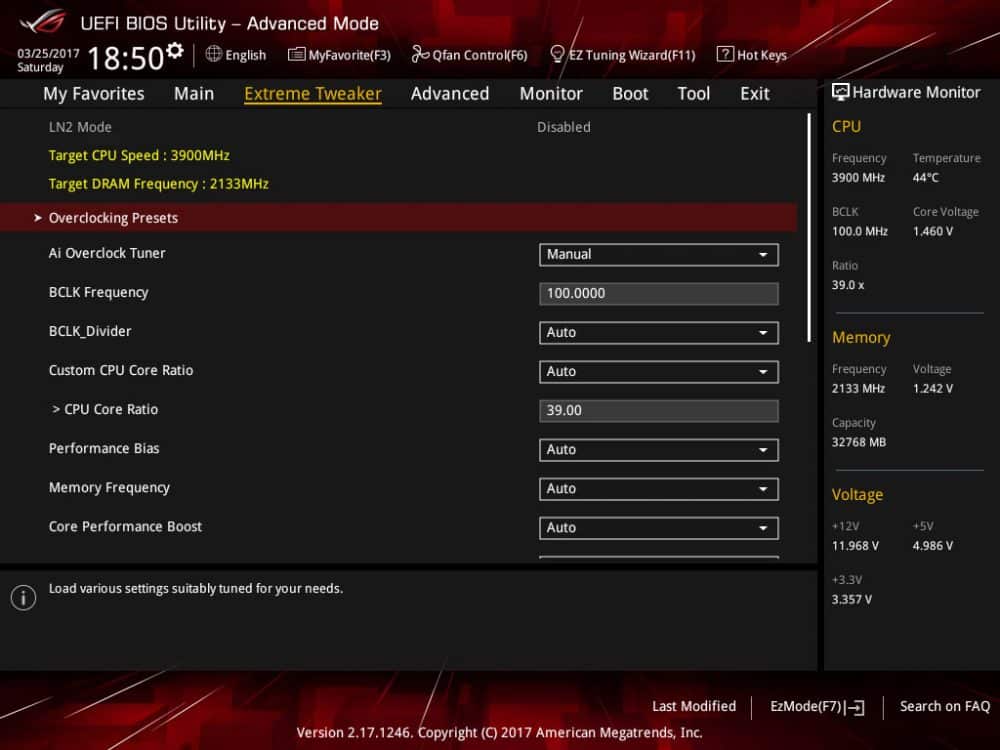
Task: Click the Core Voltage 1.460 V value
Action: [x=932, y=232]
